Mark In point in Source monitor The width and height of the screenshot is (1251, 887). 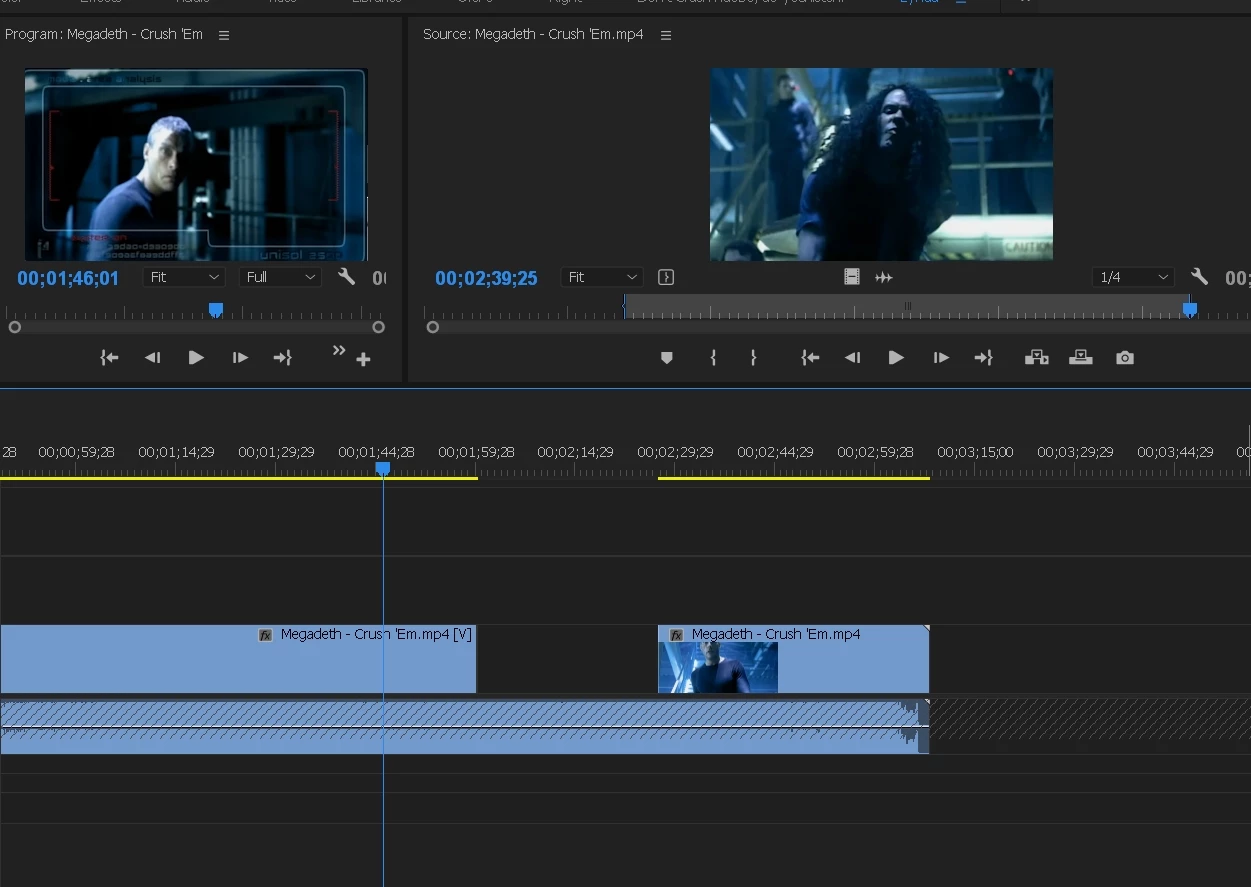point(713,358)
